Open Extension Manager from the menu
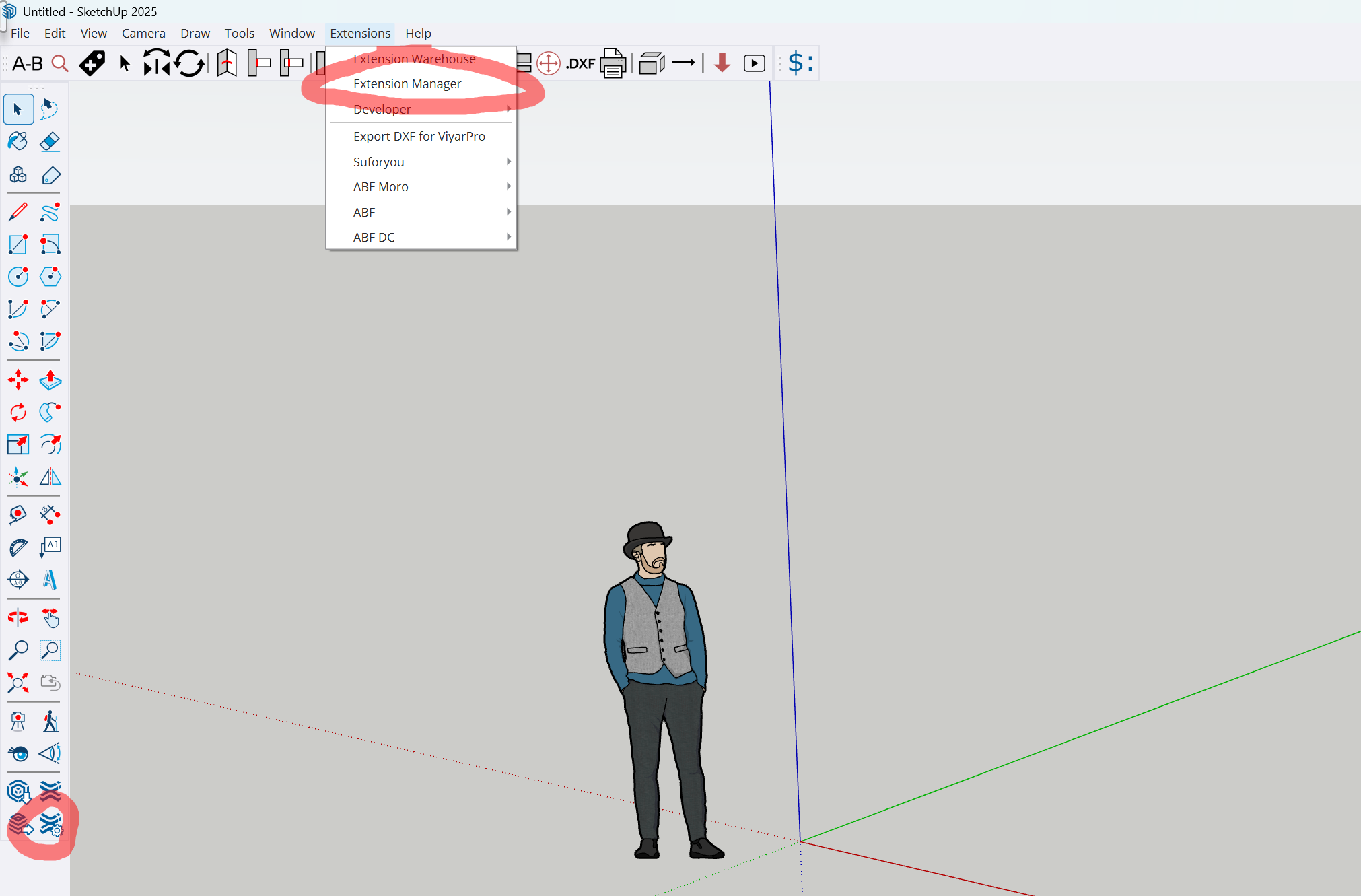The height and width of the screenshot is (896, 1361). click(x=407, y=83)
